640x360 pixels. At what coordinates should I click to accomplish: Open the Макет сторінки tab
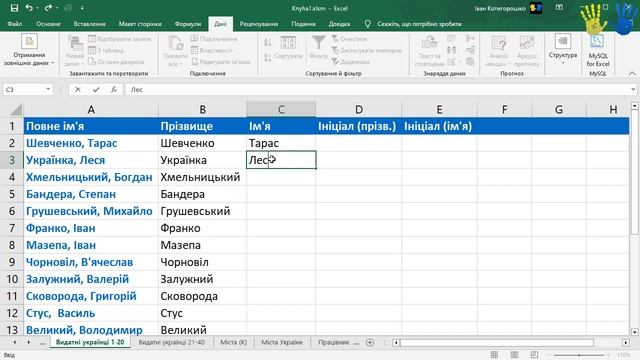[140, 24]
